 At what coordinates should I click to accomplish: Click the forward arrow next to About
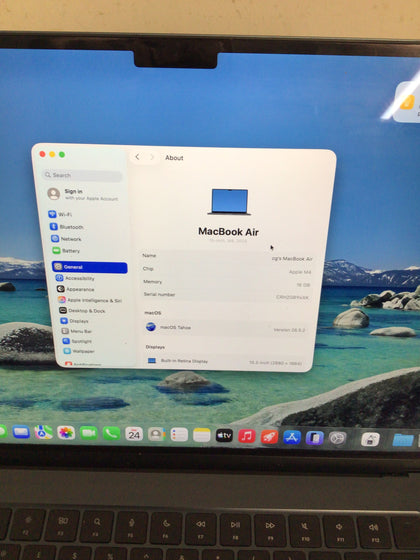[x=152, y=157]
